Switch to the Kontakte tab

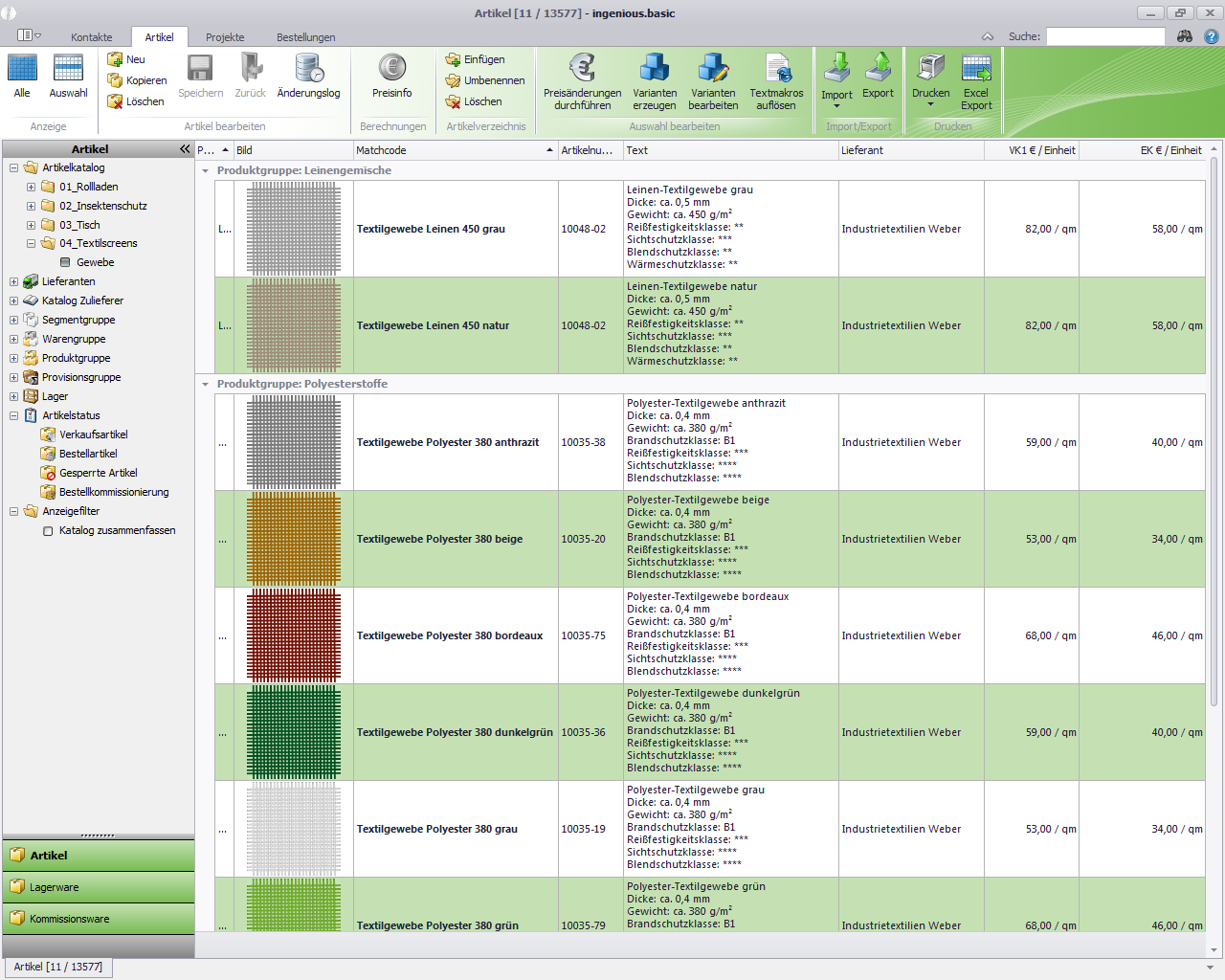point(91,37)
